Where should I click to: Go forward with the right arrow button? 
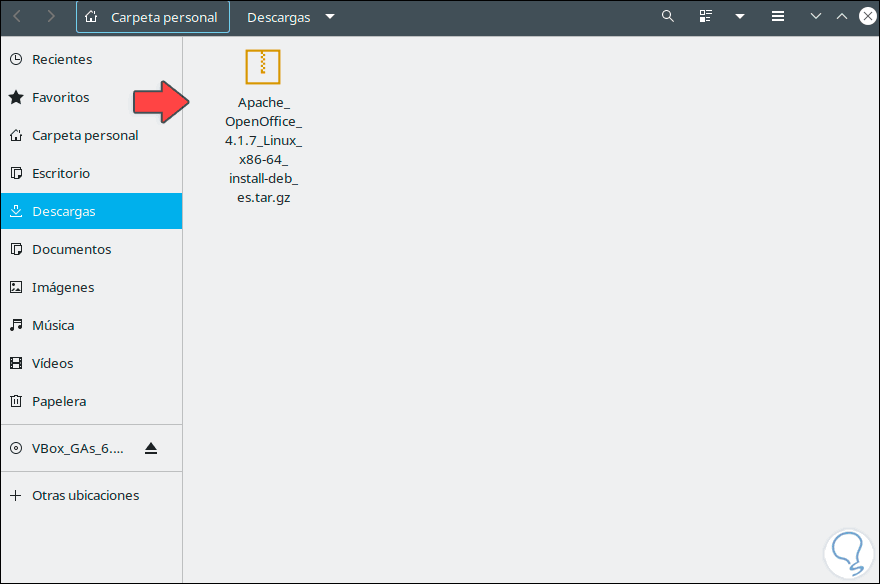click(51, 17)
